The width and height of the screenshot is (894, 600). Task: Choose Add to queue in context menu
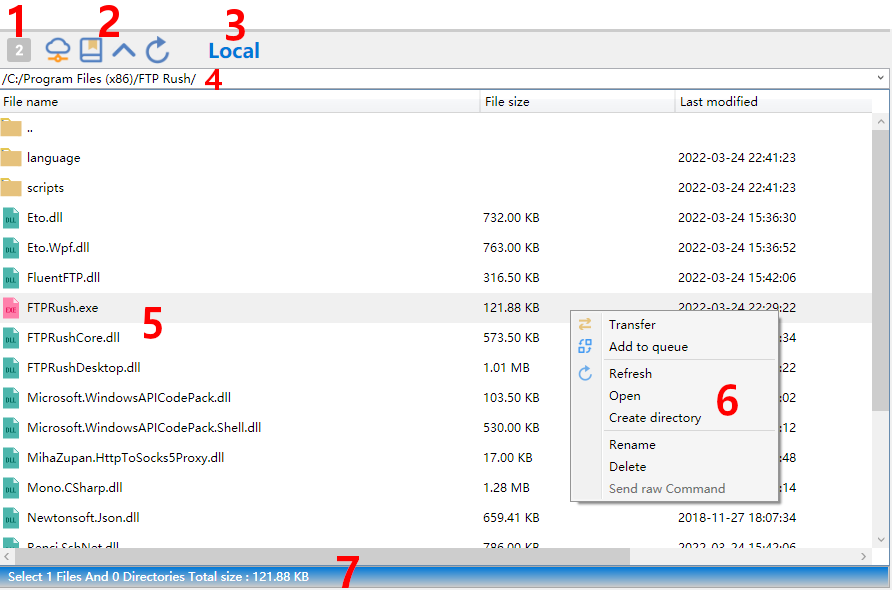click(674, 347)
